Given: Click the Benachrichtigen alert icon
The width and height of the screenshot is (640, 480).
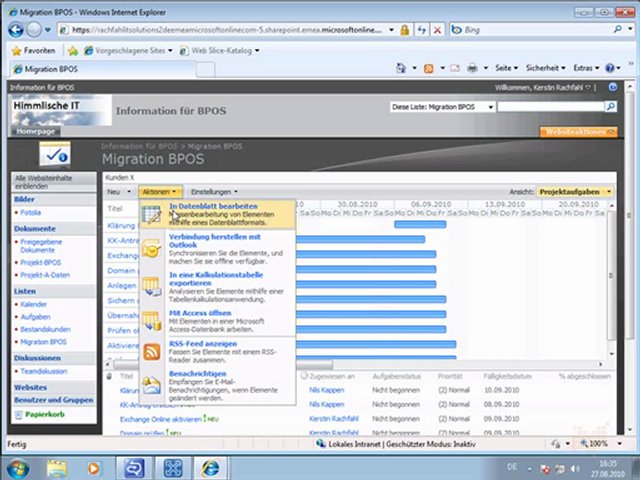Looking at the screenshot, I should click(152, 385).
